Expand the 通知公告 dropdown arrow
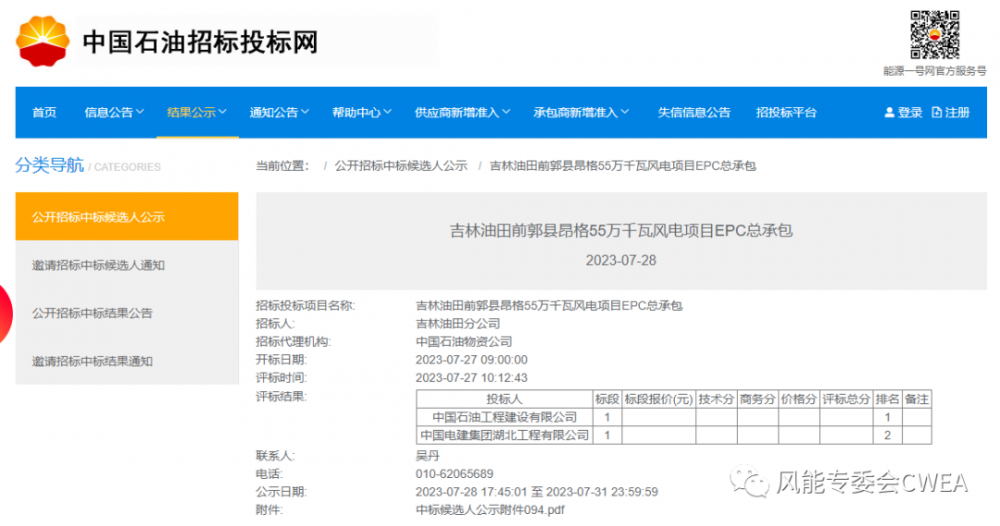 point(305,112)
